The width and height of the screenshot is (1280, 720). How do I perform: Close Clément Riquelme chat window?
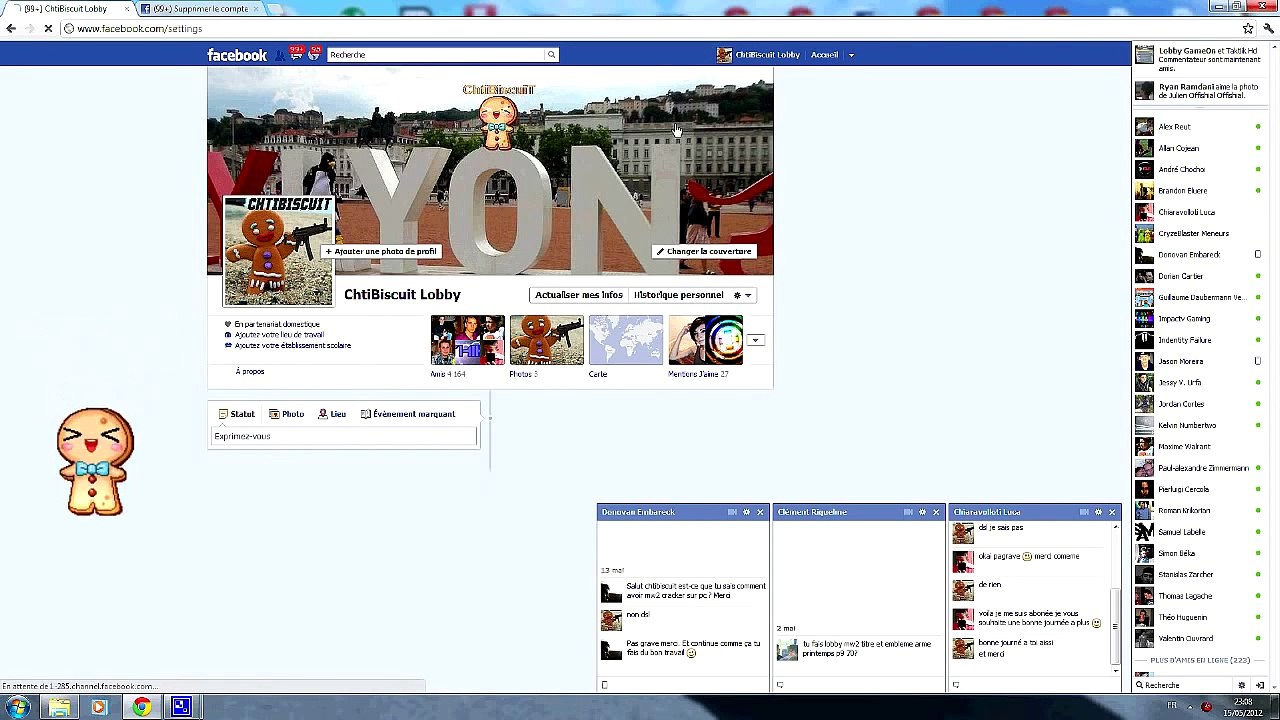coord(936,512)
